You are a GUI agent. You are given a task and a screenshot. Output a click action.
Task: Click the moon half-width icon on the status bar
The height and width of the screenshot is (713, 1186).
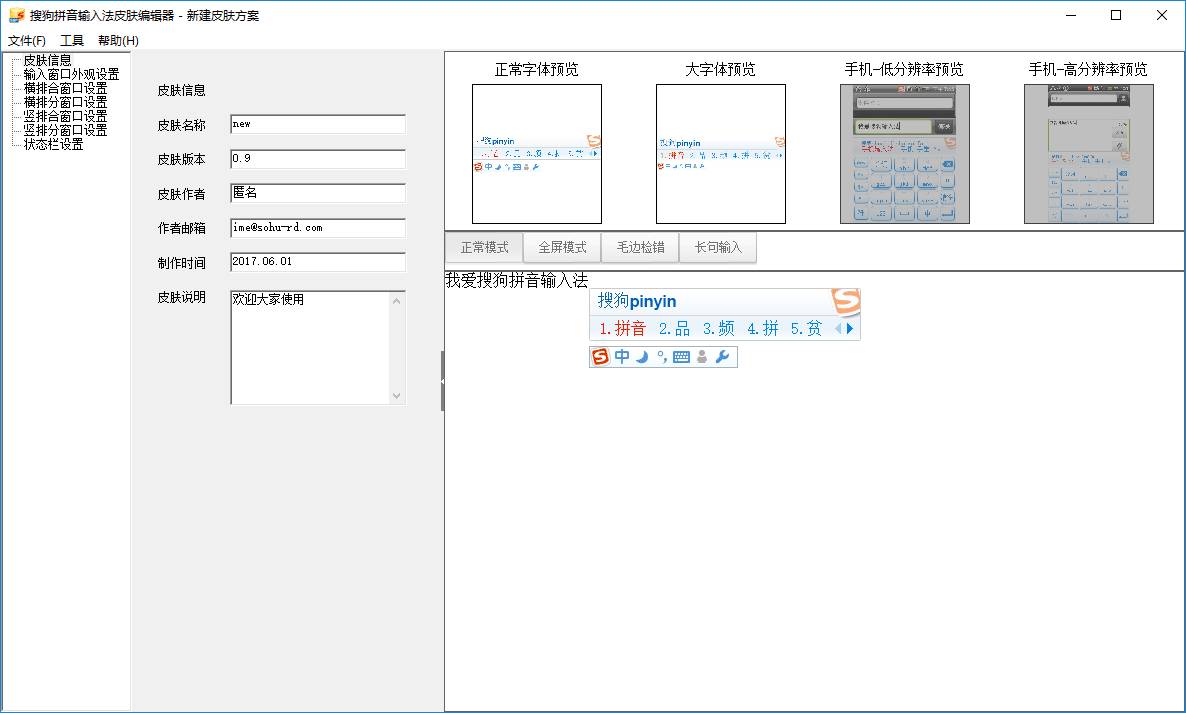pos(642,357)
